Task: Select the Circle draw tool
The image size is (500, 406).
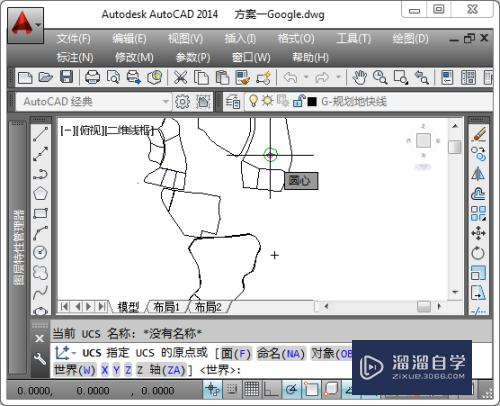Action: click(41, 252)
